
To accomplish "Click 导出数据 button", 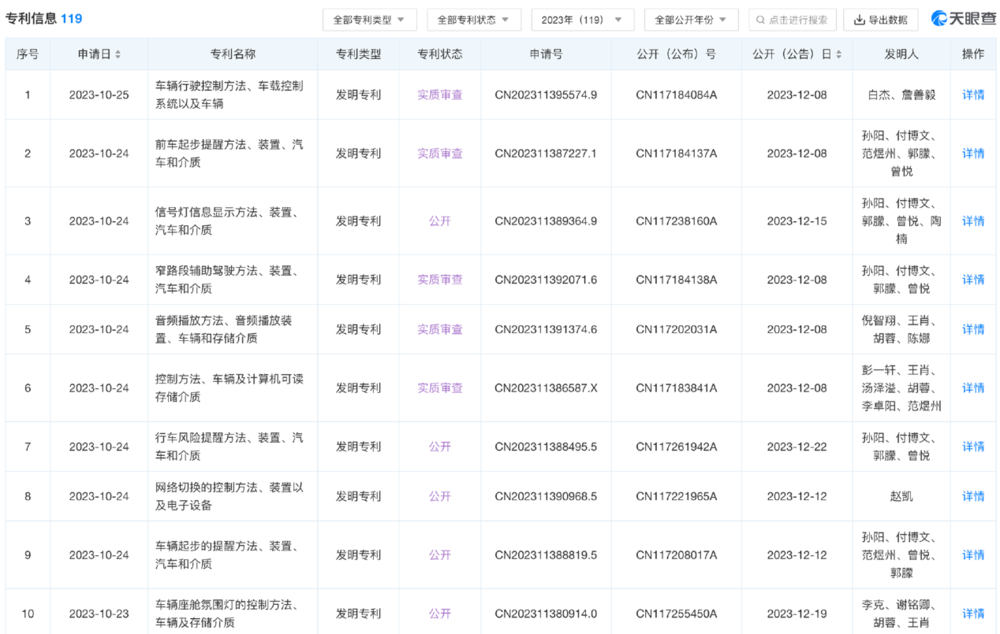I will point(880,20).
